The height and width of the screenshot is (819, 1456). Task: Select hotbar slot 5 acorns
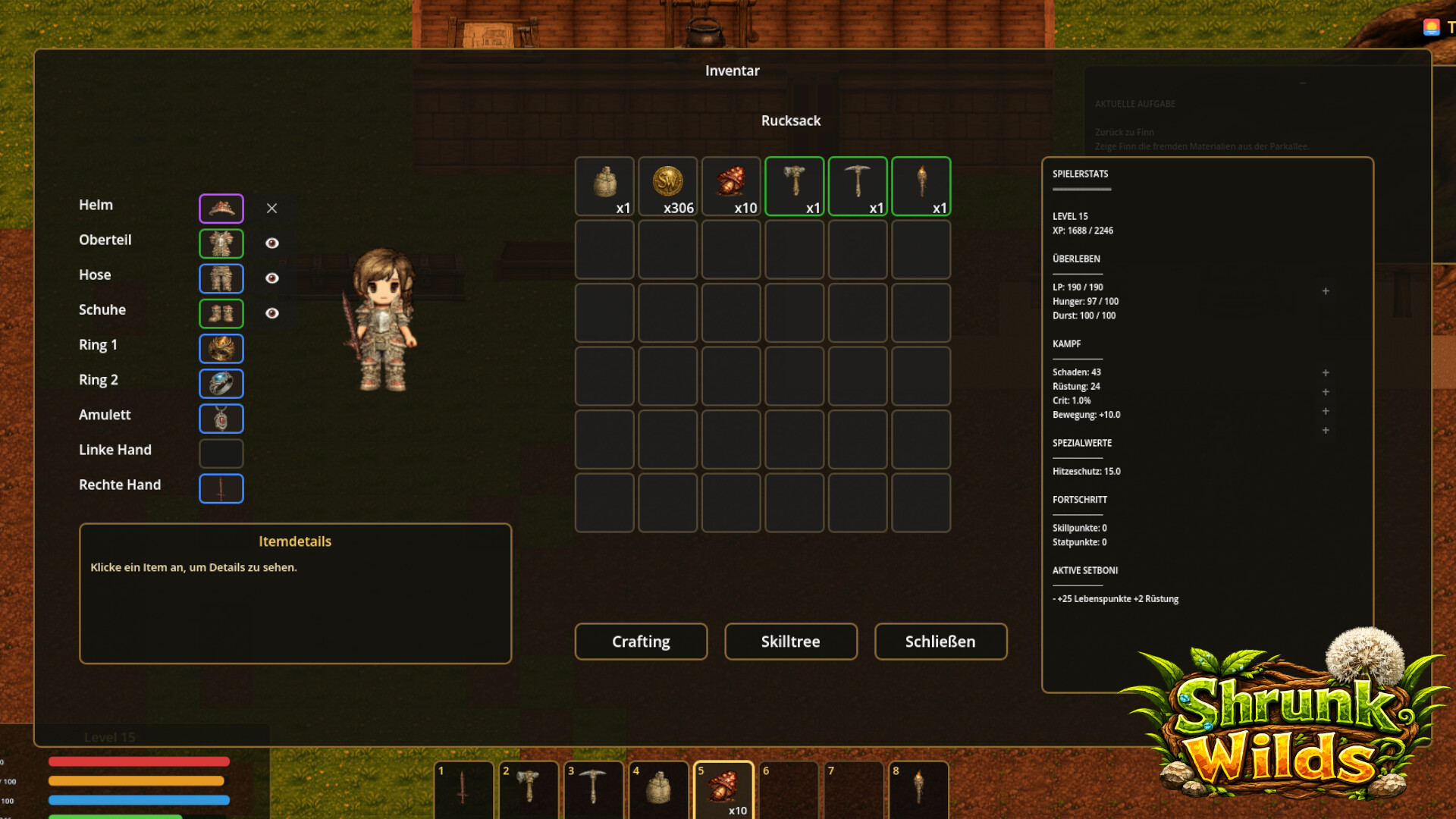pyautogui.click(x=723, y=790)
